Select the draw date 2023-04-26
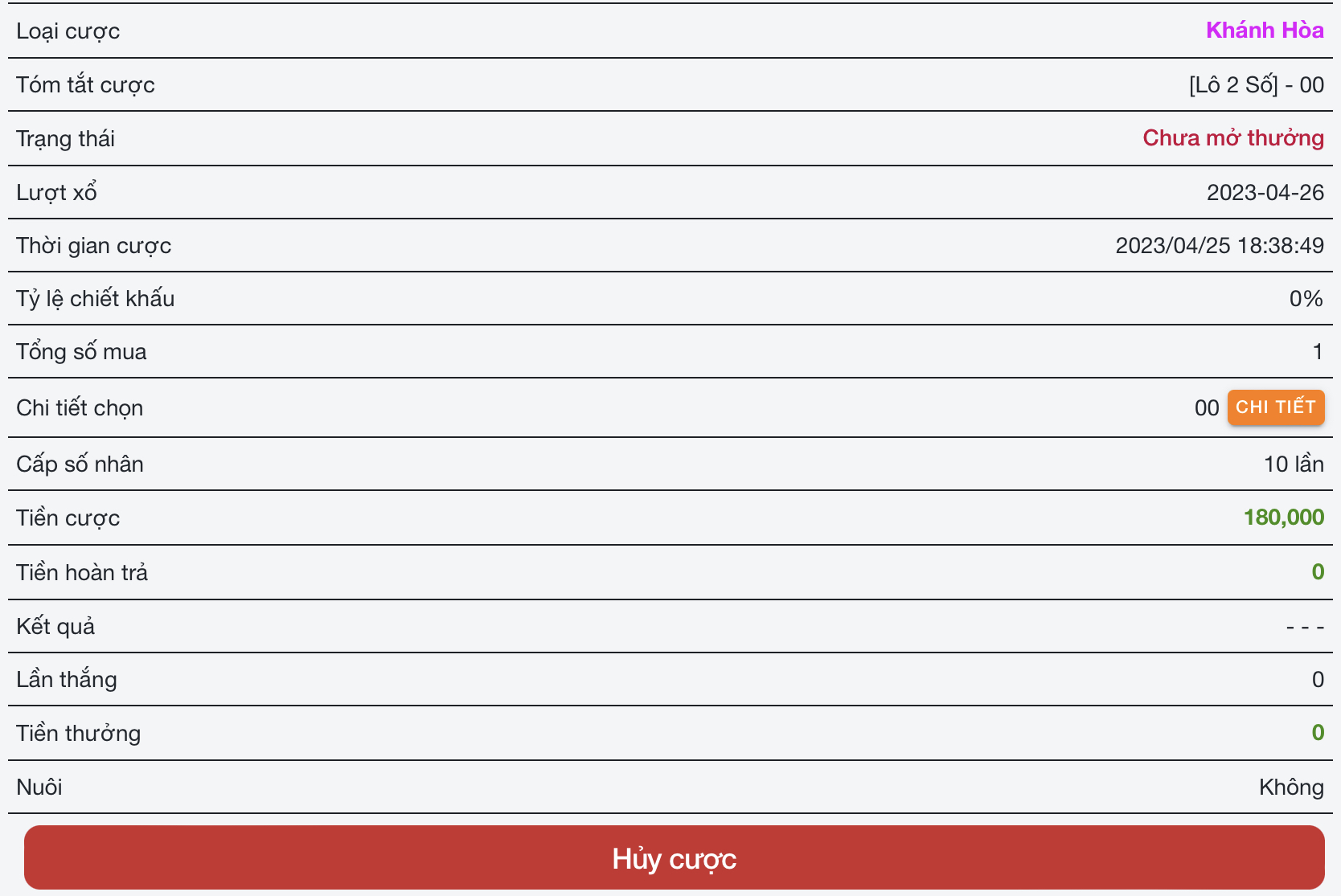Screen dimensions: 1341x896 1265,193
